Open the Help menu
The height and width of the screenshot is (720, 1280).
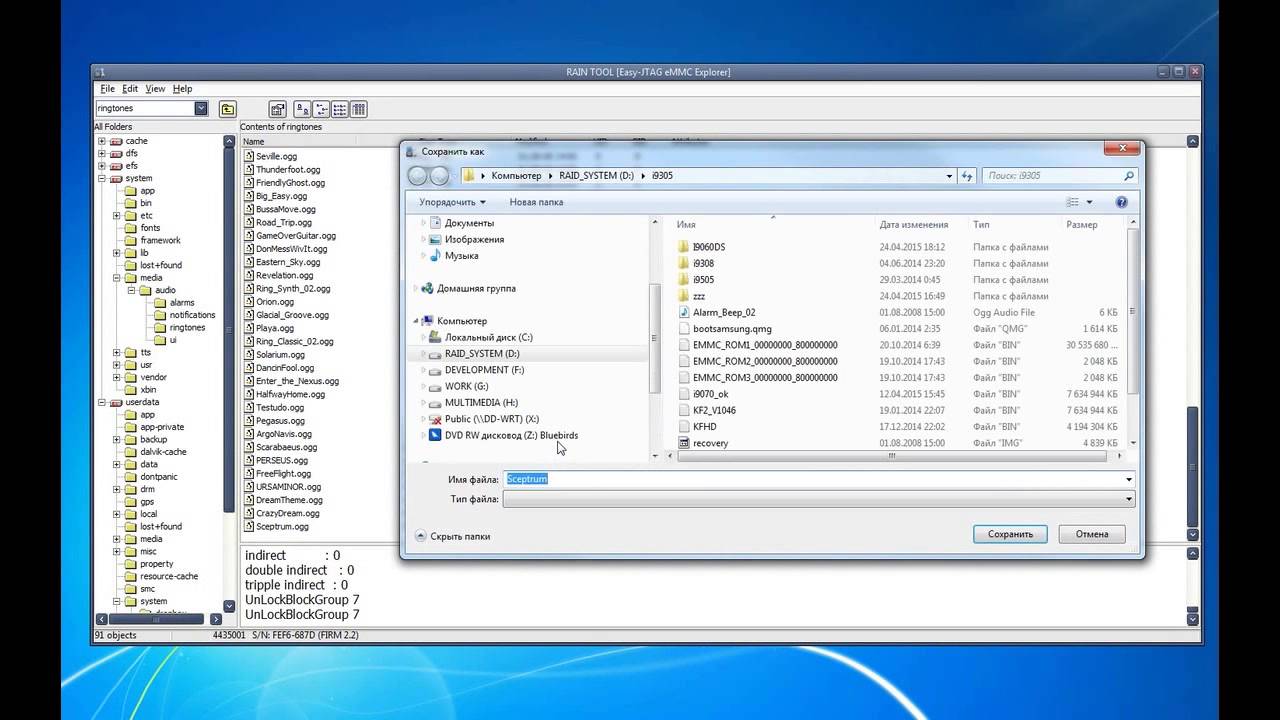(x=182, y=89)
